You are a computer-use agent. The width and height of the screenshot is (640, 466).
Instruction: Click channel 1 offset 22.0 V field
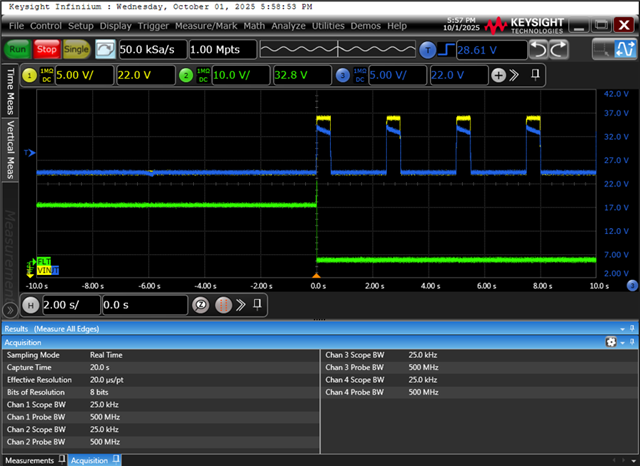[x=146, y=75]
